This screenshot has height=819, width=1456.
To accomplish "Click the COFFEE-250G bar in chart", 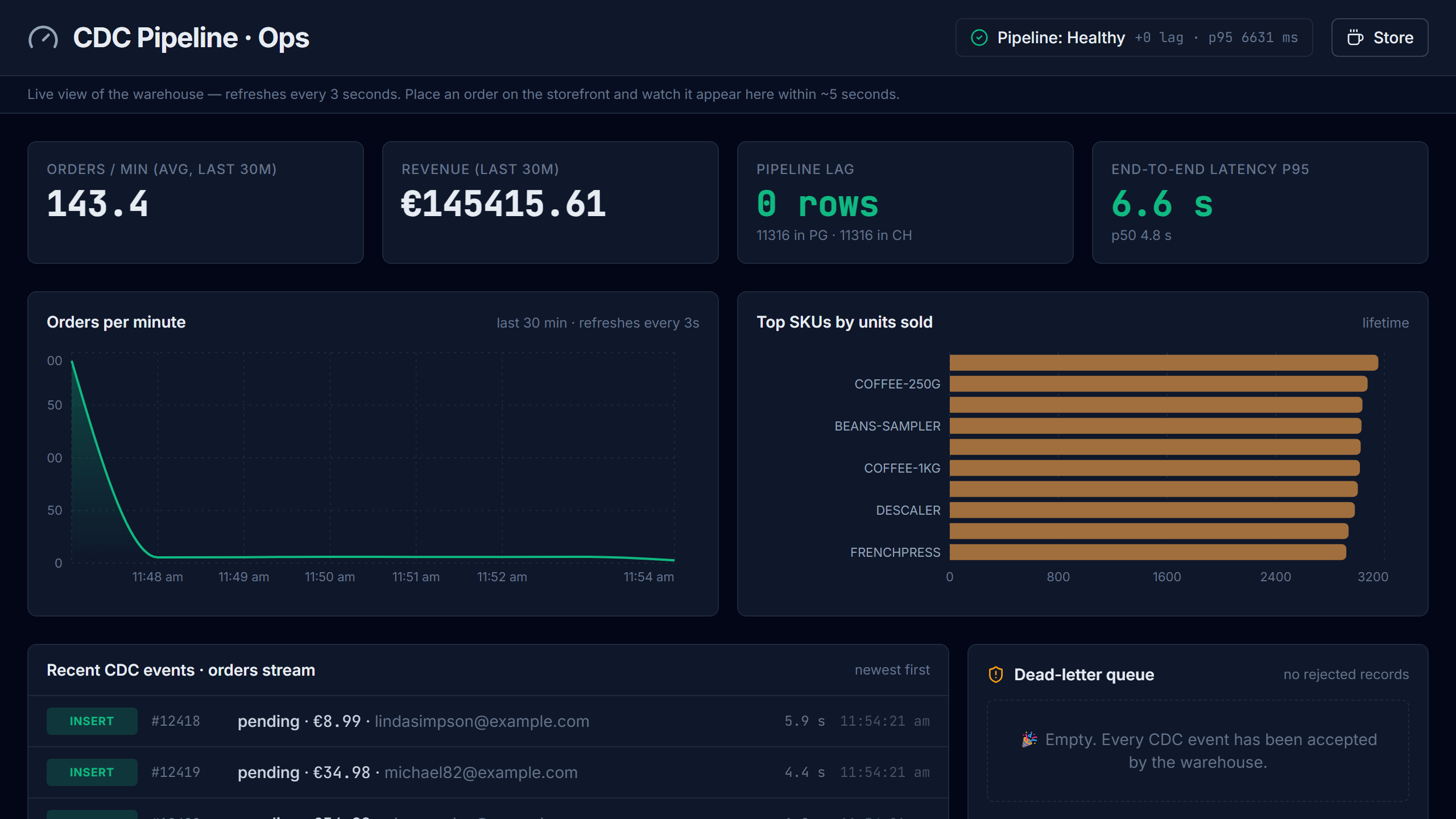I will tap(1159, 384).
